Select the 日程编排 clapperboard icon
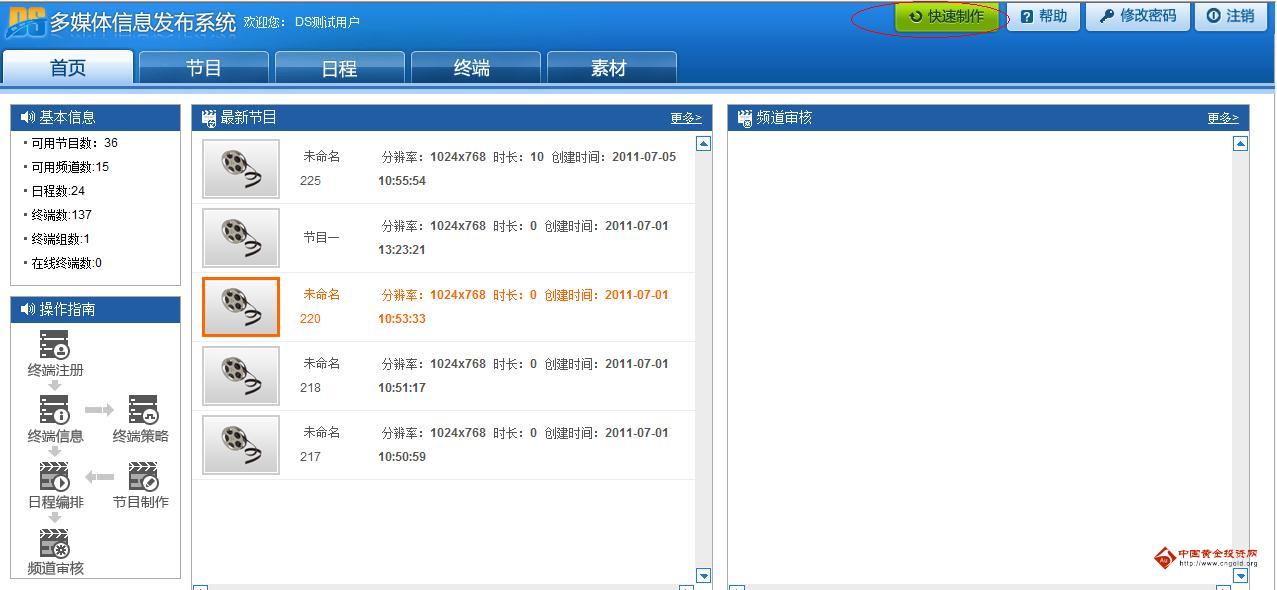The width and height of the screenshot is (1277, 590). (55, 476)
